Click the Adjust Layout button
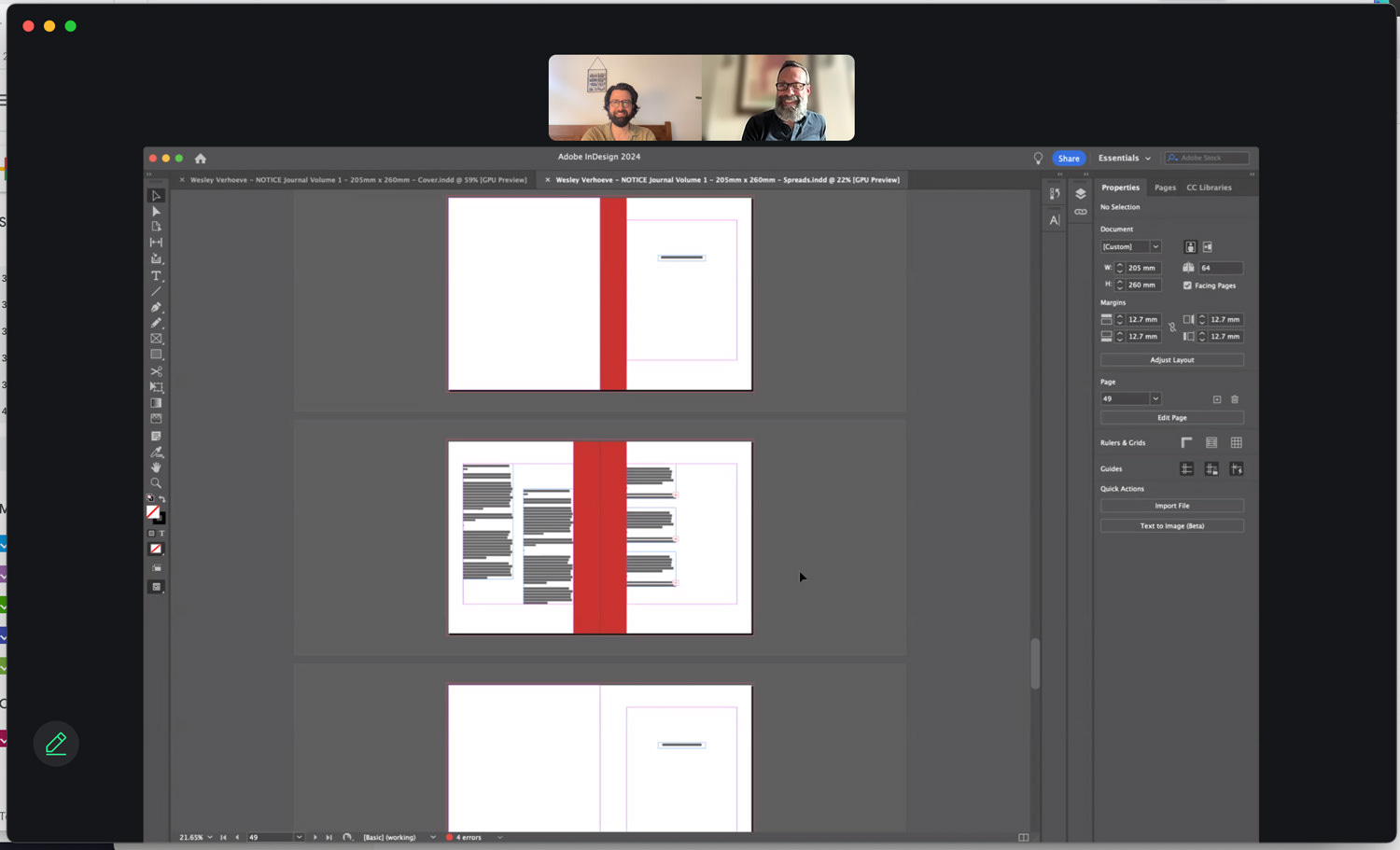 tap(1172, 360)
